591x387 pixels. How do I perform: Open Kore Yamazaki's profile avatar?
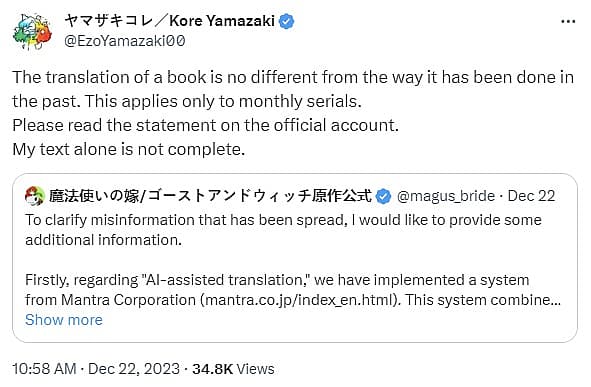pyautogui.click(x=32, y=31)
